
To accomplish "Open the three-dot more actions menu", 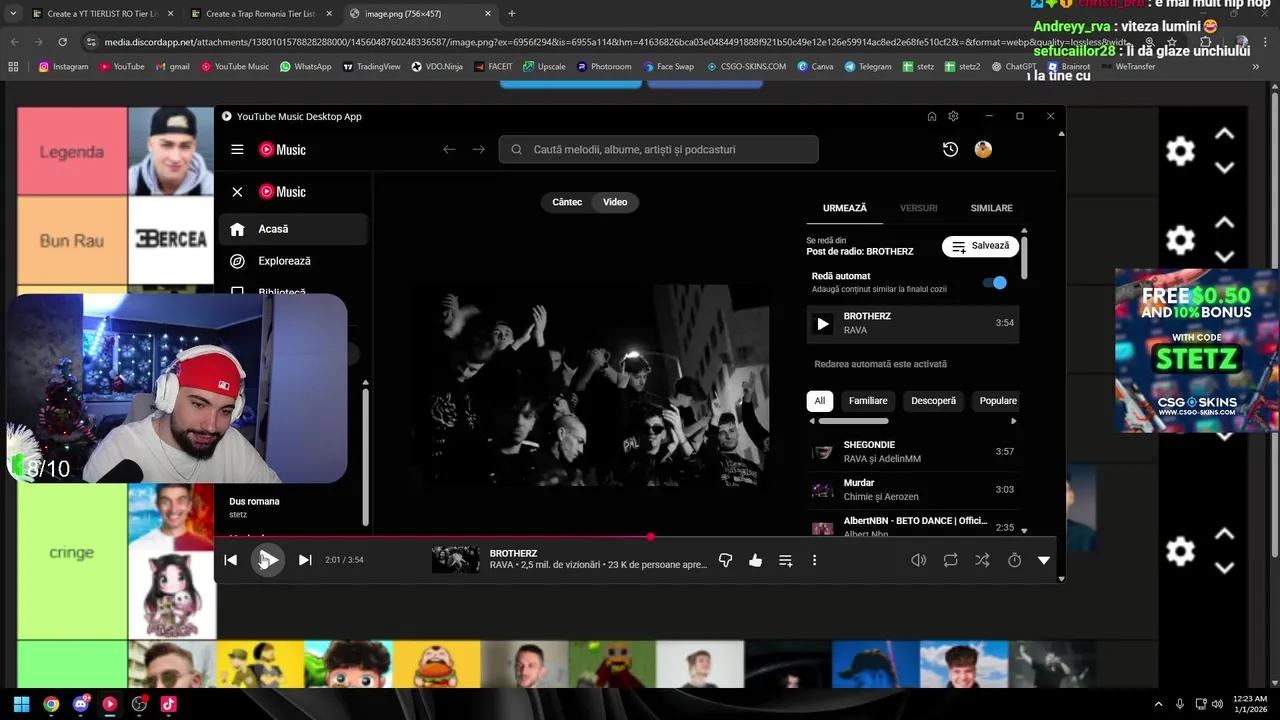I will 814,560.
